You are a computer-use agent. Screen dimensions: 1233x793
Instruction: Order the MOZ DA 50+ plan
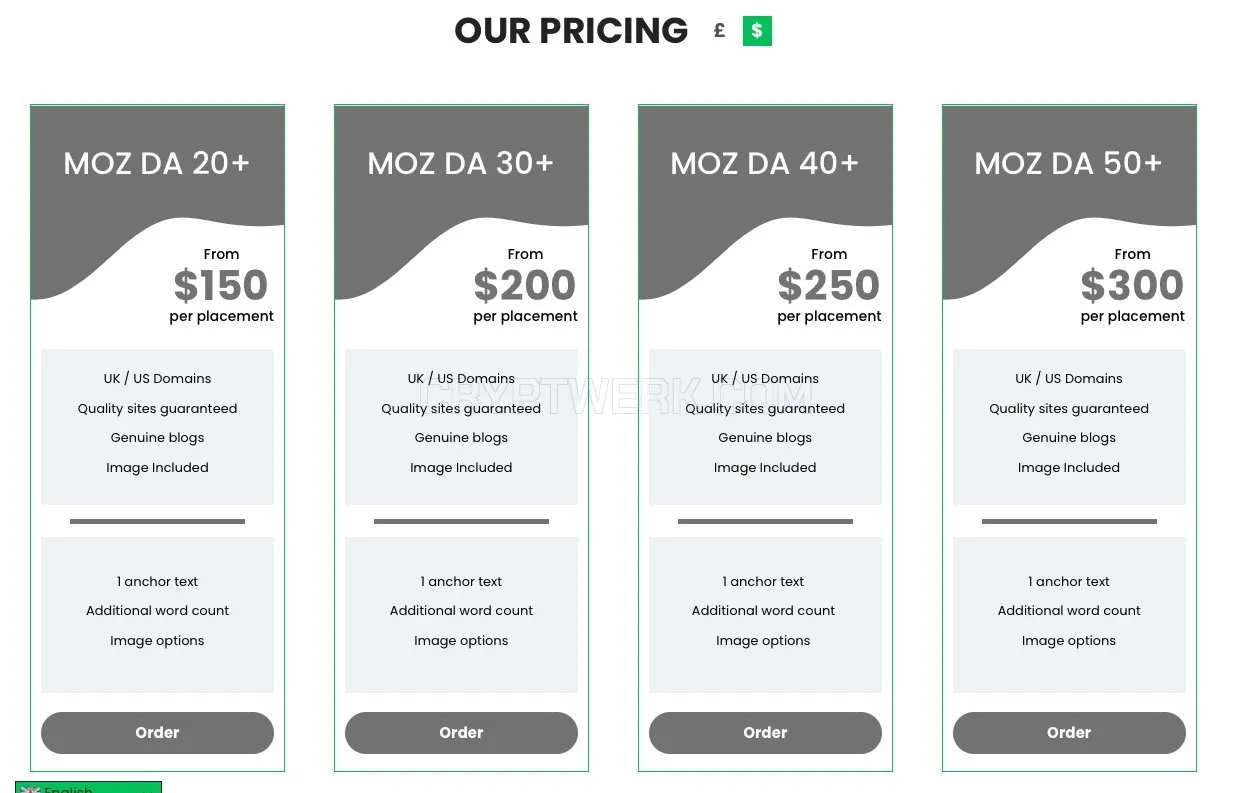(x=1069, y=733)
